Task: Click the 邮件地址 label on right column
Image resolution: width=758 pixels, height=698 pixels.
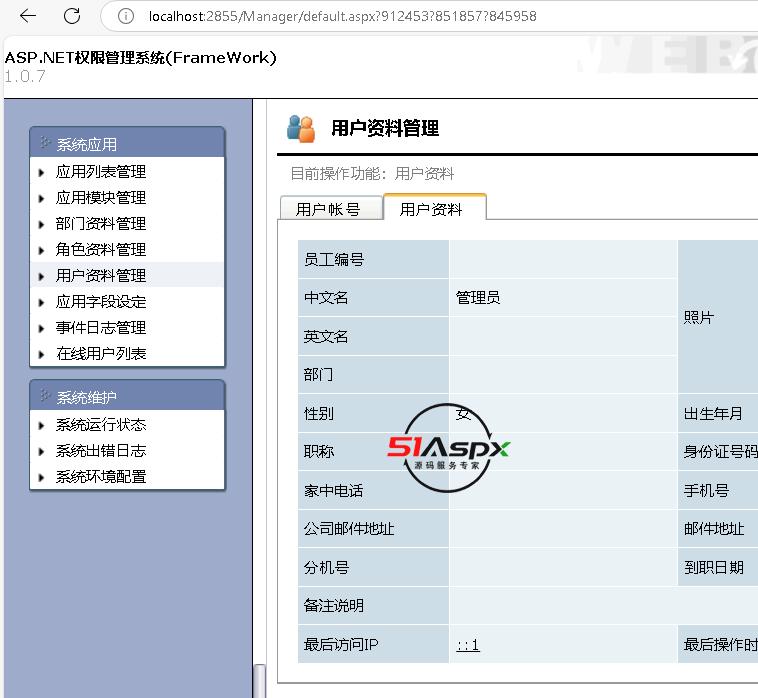Action: pyautogui.click(x=718, y=528)
